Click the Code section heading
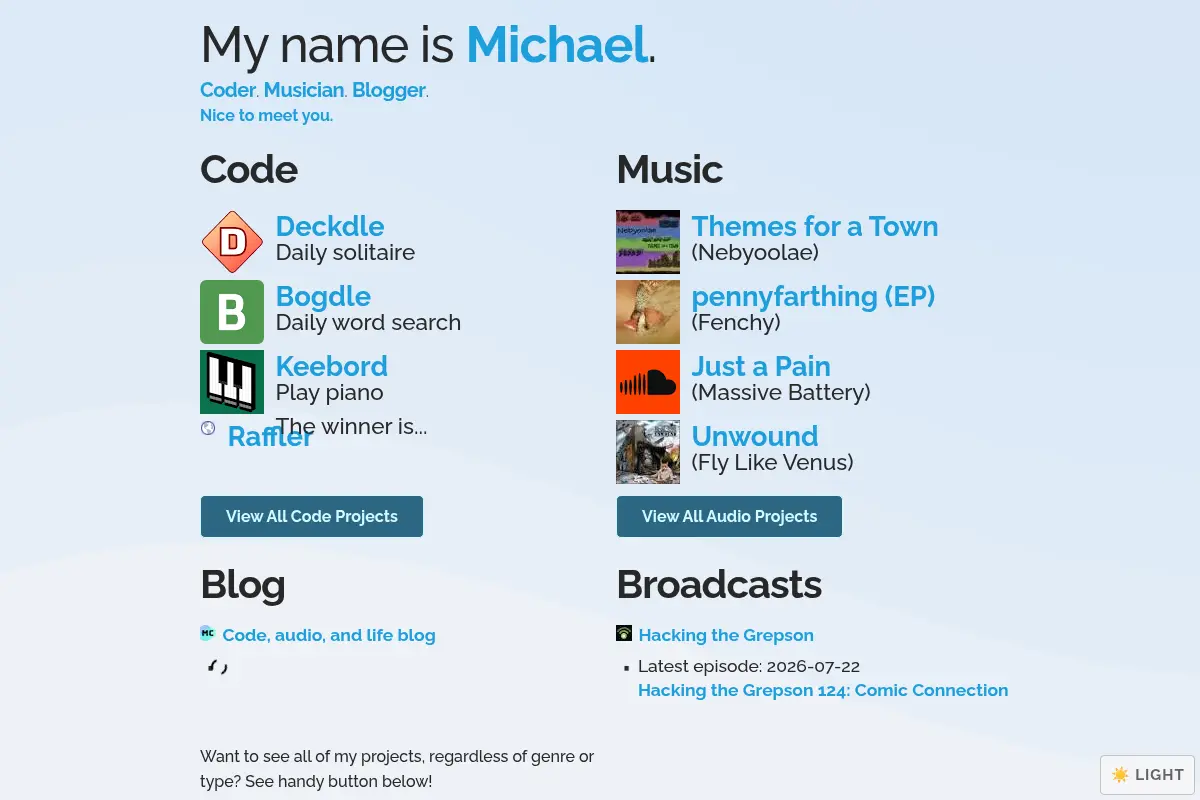The height and width of the screenshot is (800, 1200). coord(249,169)
